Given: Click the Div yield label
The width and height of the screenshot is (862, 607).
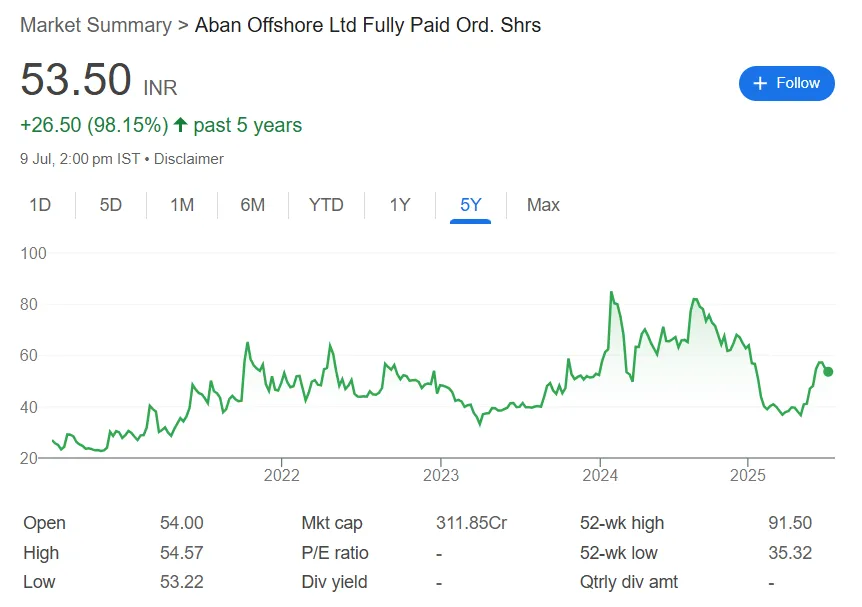Looking at the screenshot, I should coord(334,582).
